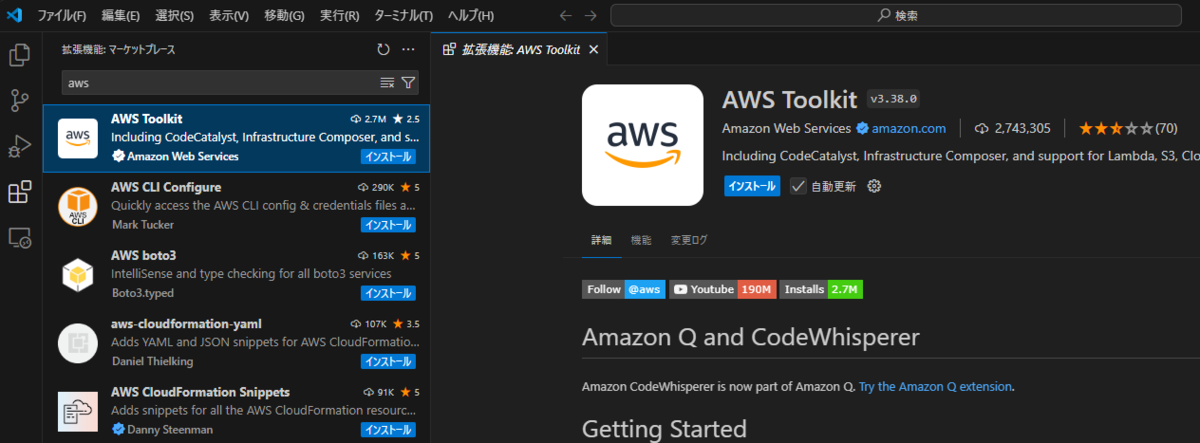Switch to the 機能 tab
The height and width of the screenshot is (443, 1200).
641,240
